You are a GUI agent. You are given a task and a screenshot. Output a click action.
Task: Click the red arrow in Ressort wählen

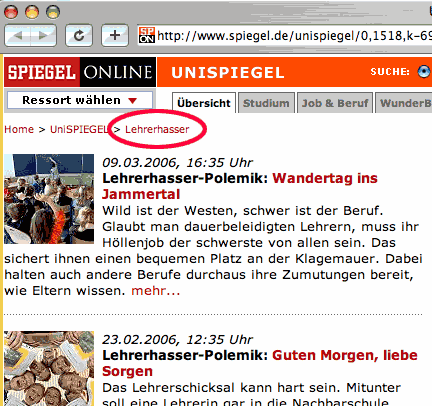coord(133,100)
